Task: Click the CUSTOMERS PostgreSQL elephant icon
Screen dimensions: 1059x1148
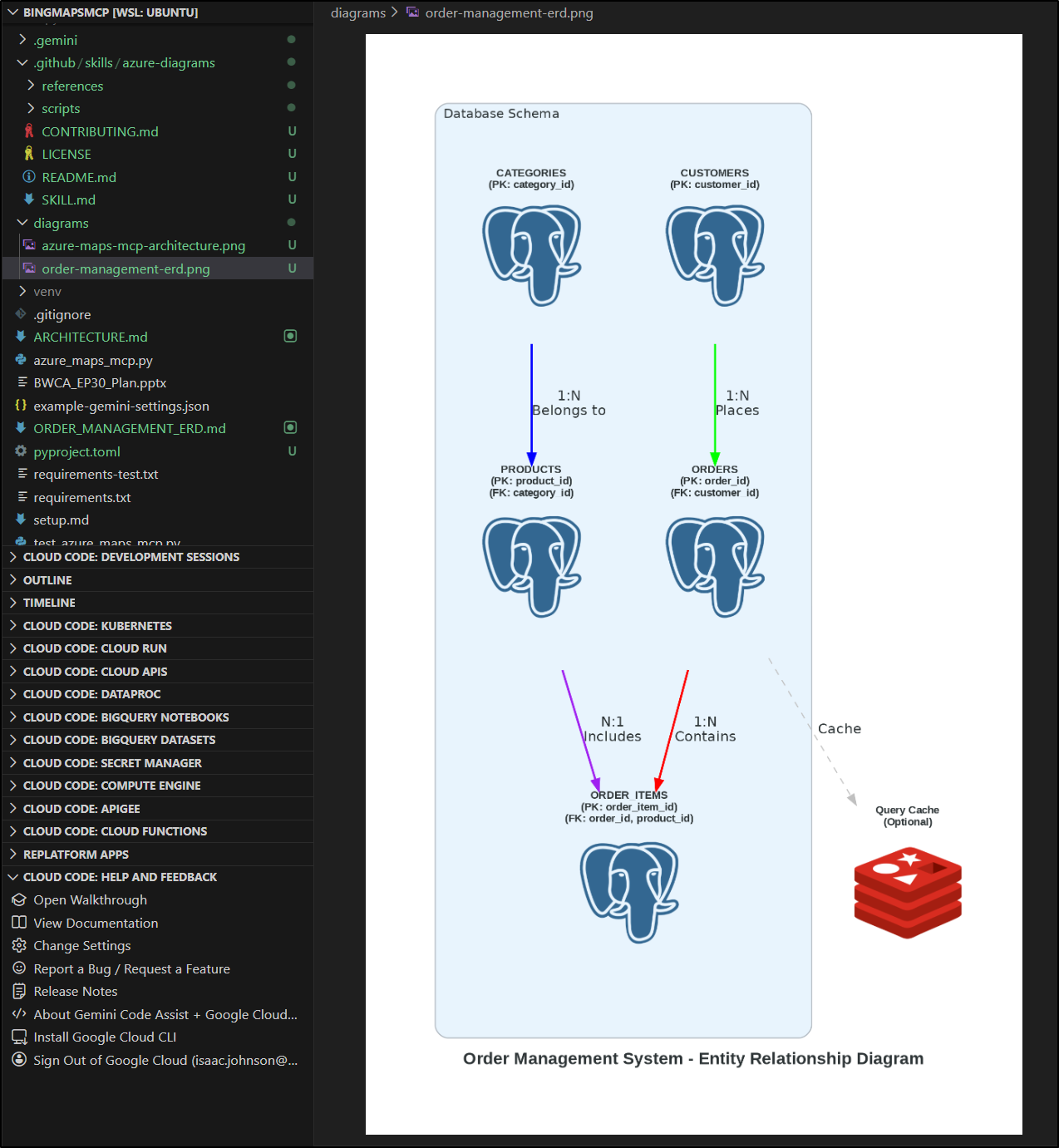Action: coord(715,255)
